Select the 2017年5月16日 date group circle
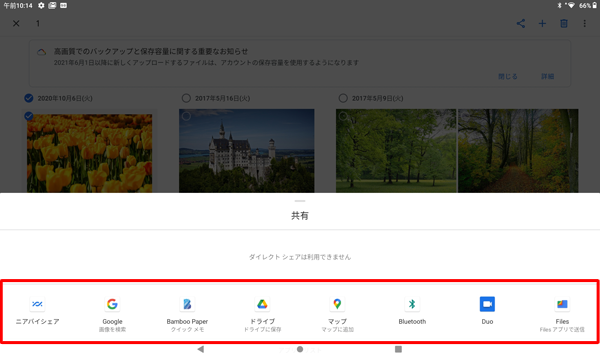 [186, 98]
